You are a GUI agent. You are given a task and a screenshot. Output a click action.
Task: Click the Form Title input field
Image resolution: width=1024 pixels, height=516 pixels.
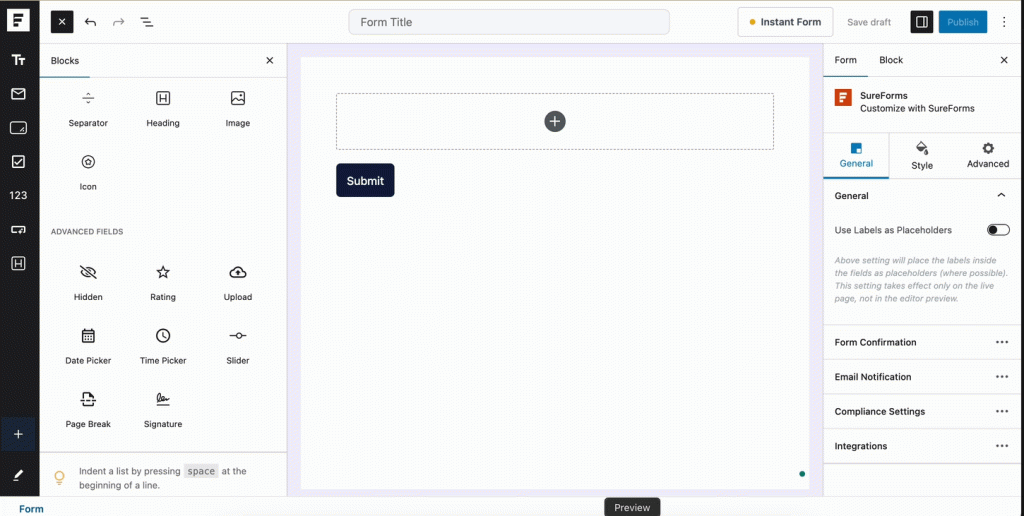(x=508, y=22)
